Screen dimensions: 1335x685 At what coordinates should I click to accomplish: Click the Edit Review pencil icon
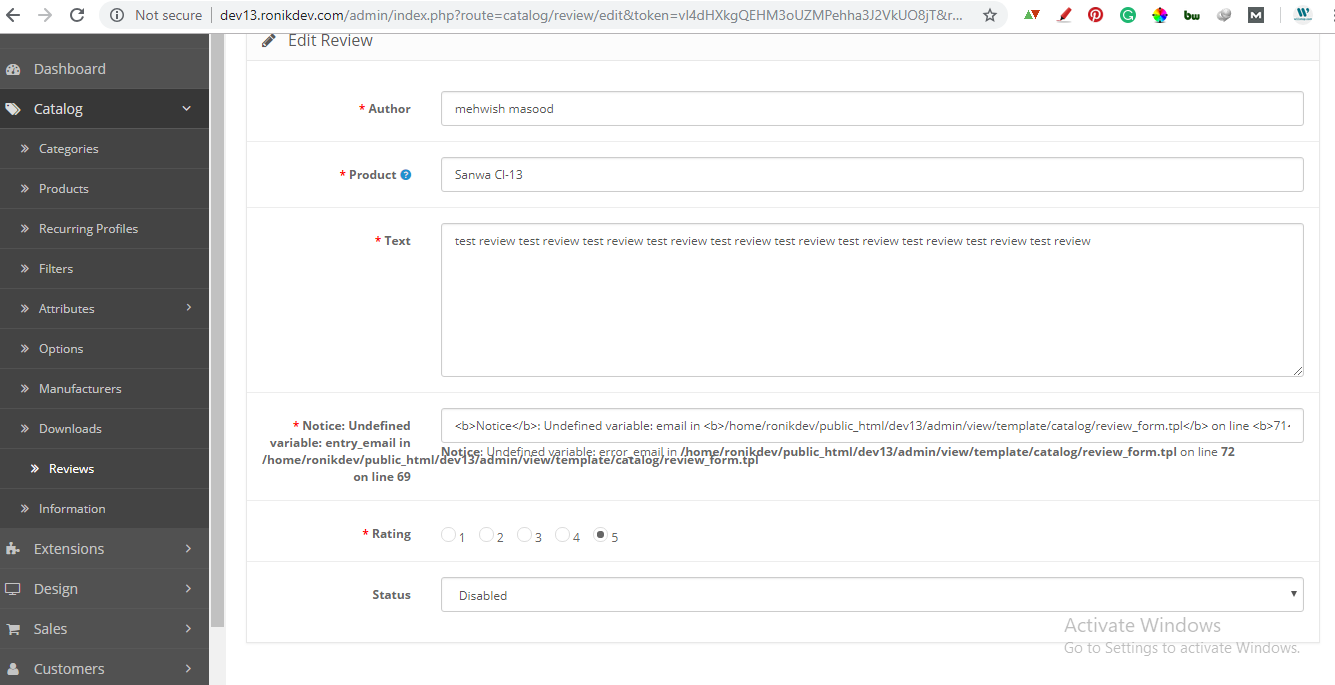[269, 41]
